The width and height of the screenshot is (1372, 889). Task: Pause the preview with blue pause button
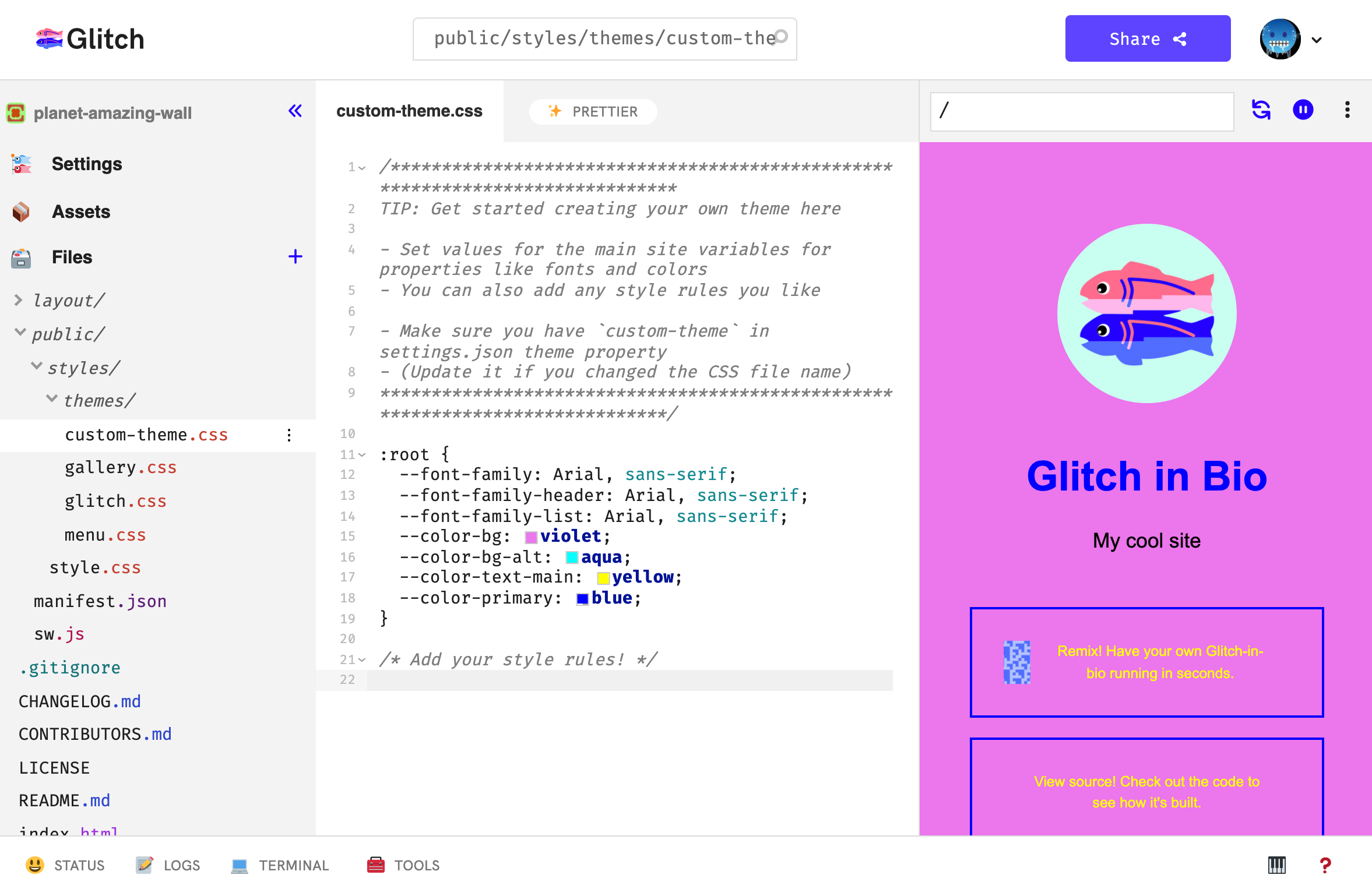click(x=1303, y=110)
